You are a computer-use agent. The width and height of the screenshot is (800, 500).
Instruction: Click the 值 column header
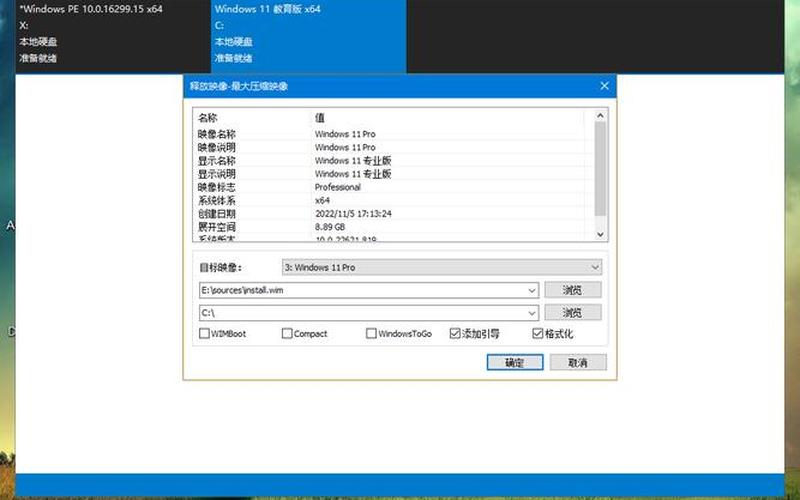[x=448, y=118]
